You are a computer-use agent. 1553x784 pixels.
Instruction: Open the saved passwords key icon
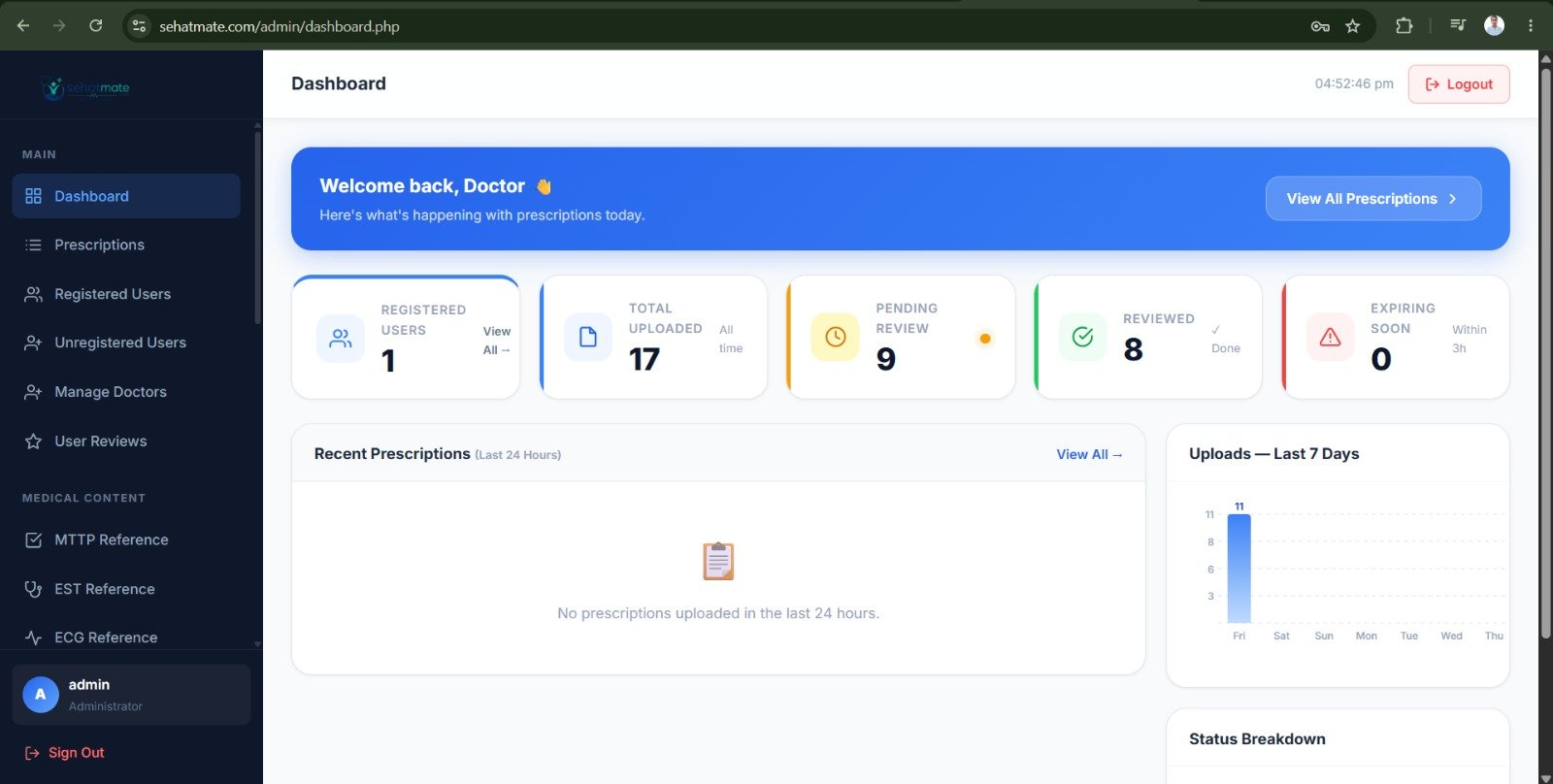click(1320, 26)
